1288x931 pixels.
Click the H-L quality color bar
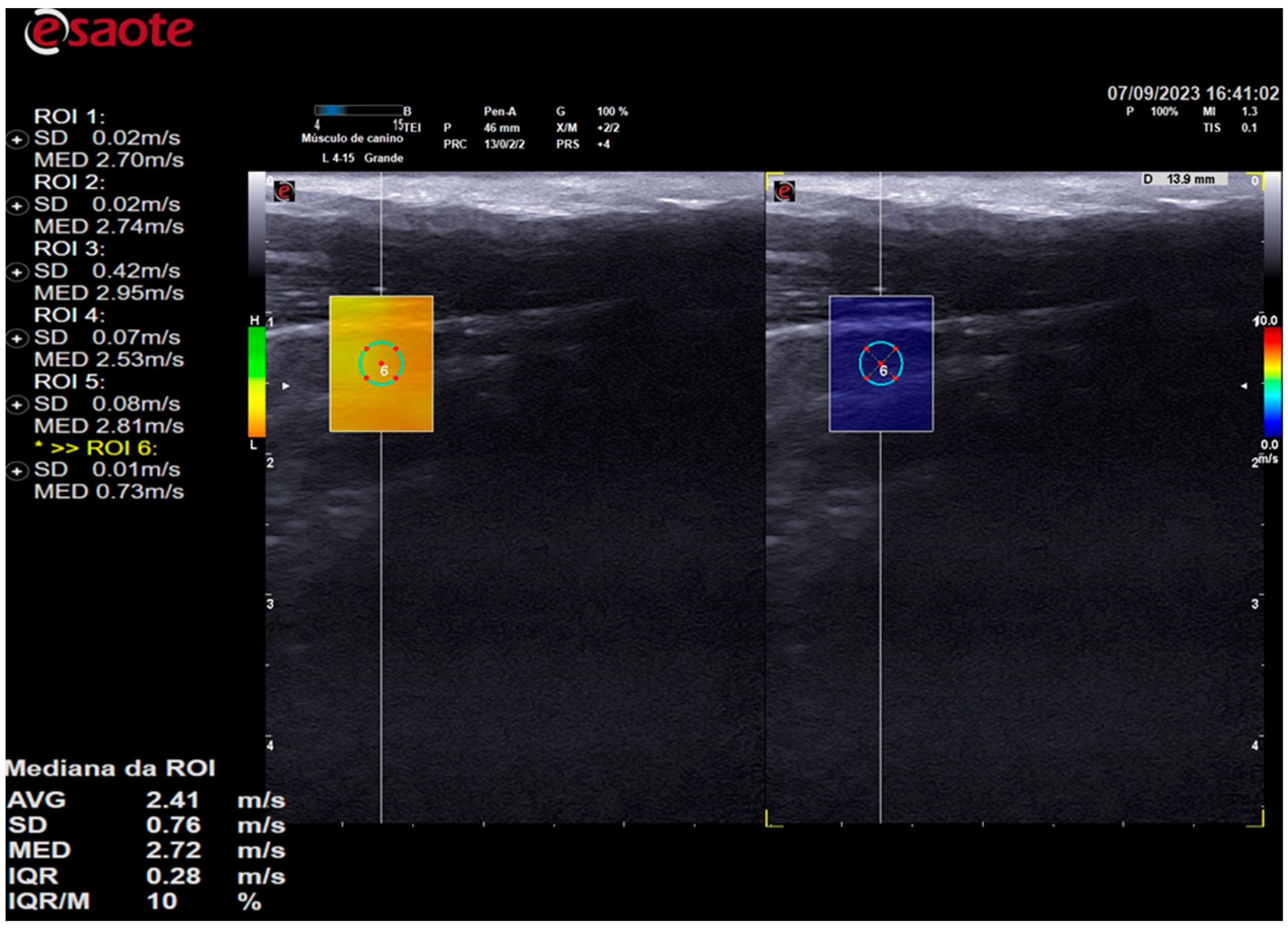point(257,382)
